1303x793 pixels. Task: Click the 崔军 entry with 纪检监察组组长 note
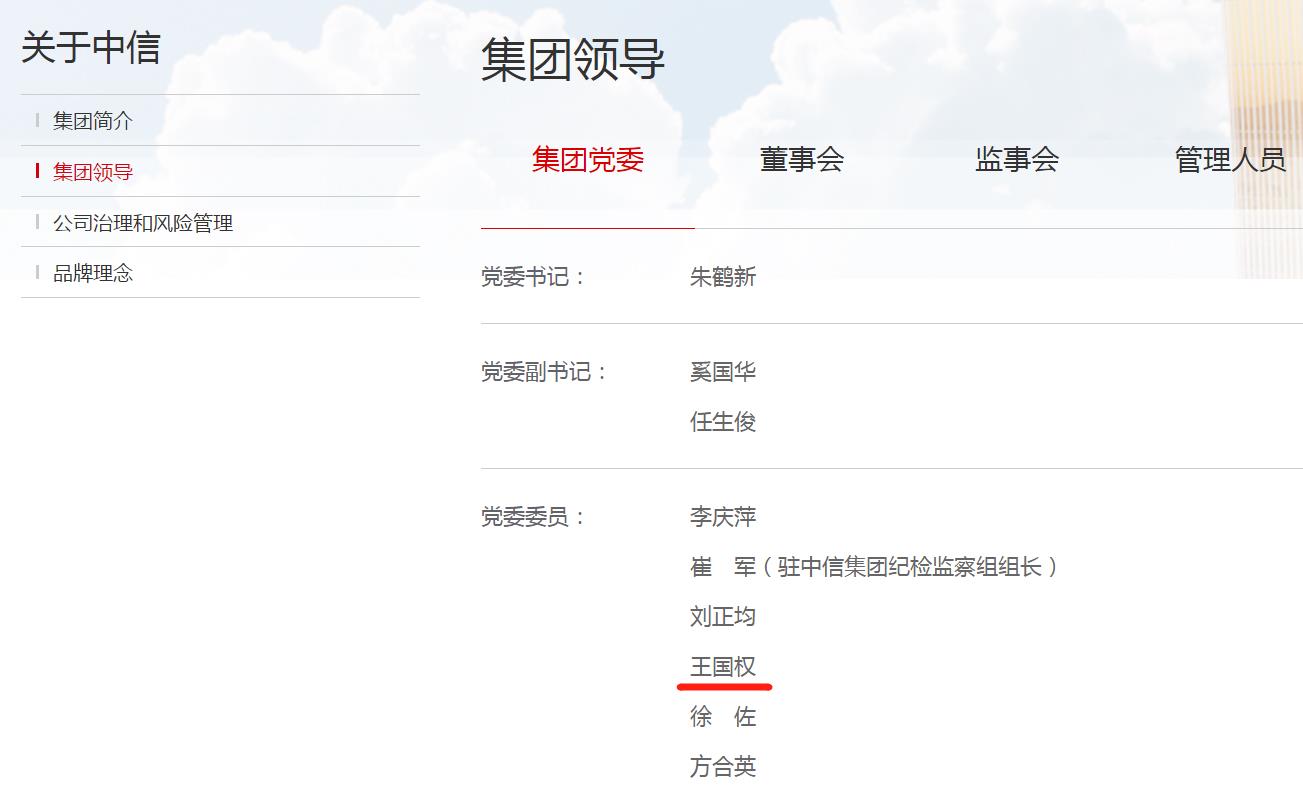873,567
